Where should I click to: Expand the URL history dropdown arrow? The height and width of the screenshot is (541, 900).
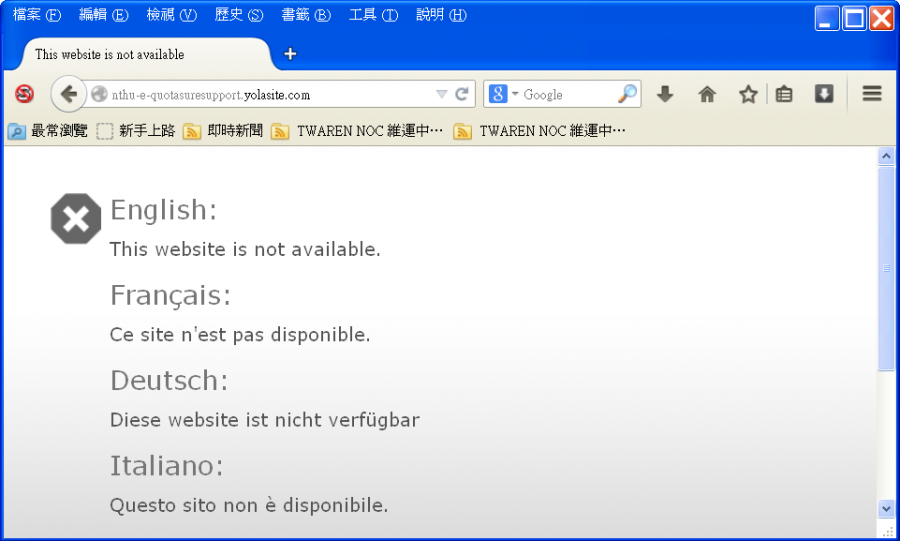(x=441, y=94)
